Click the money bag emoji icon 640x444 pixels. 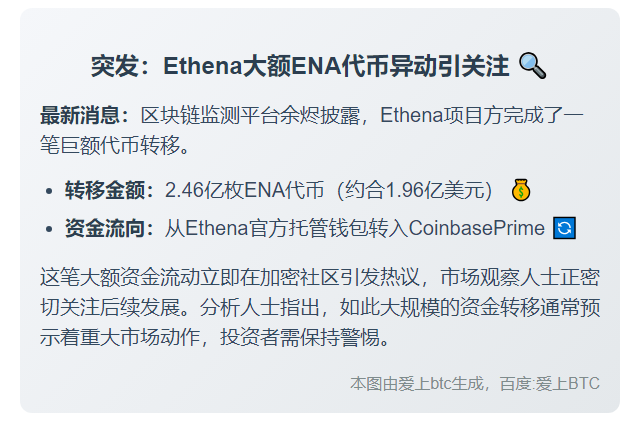pos(521,189)
